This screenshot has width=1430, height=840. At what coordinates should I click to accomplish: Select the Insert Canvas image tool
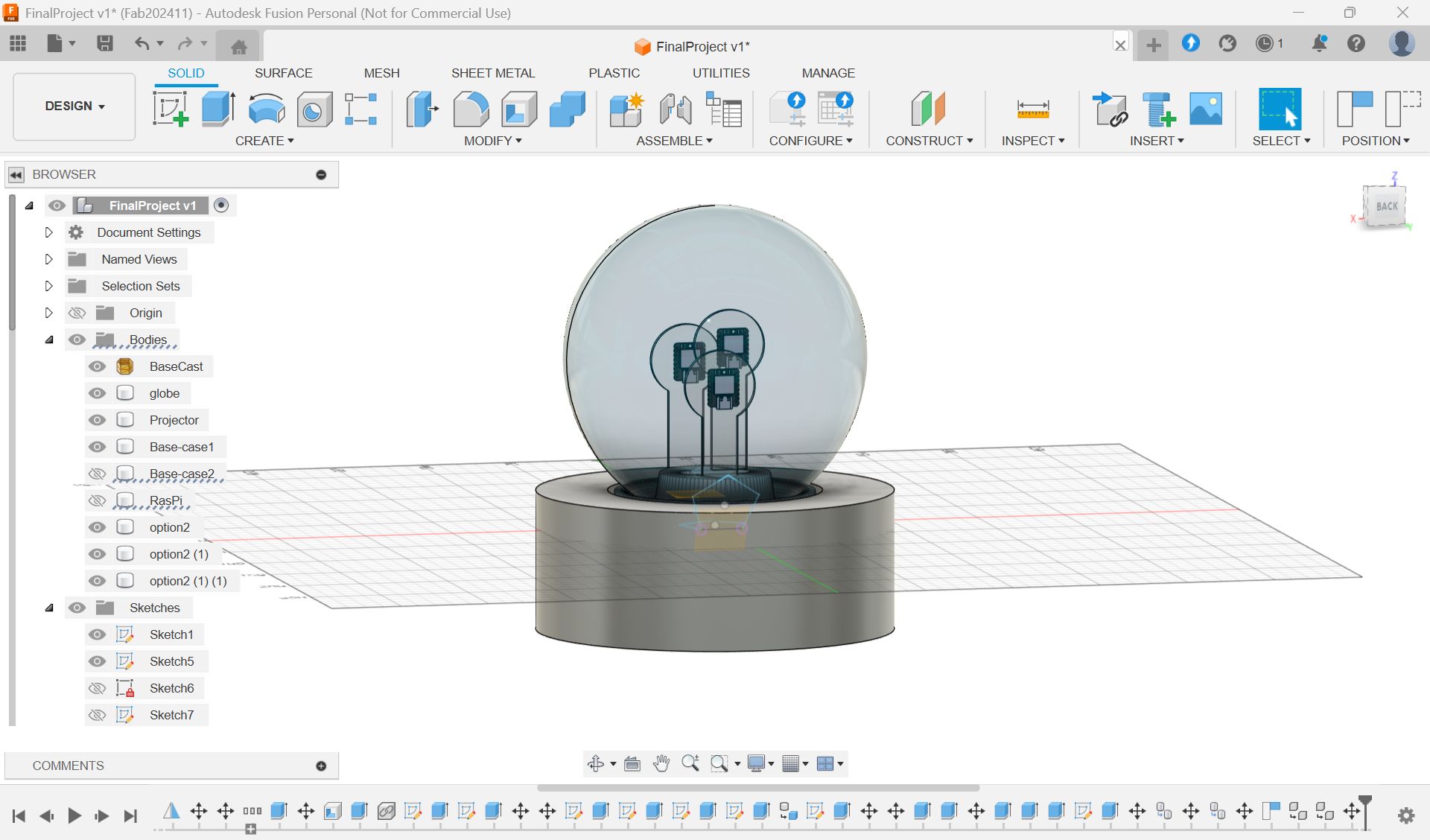click(x=1206, y=109)
